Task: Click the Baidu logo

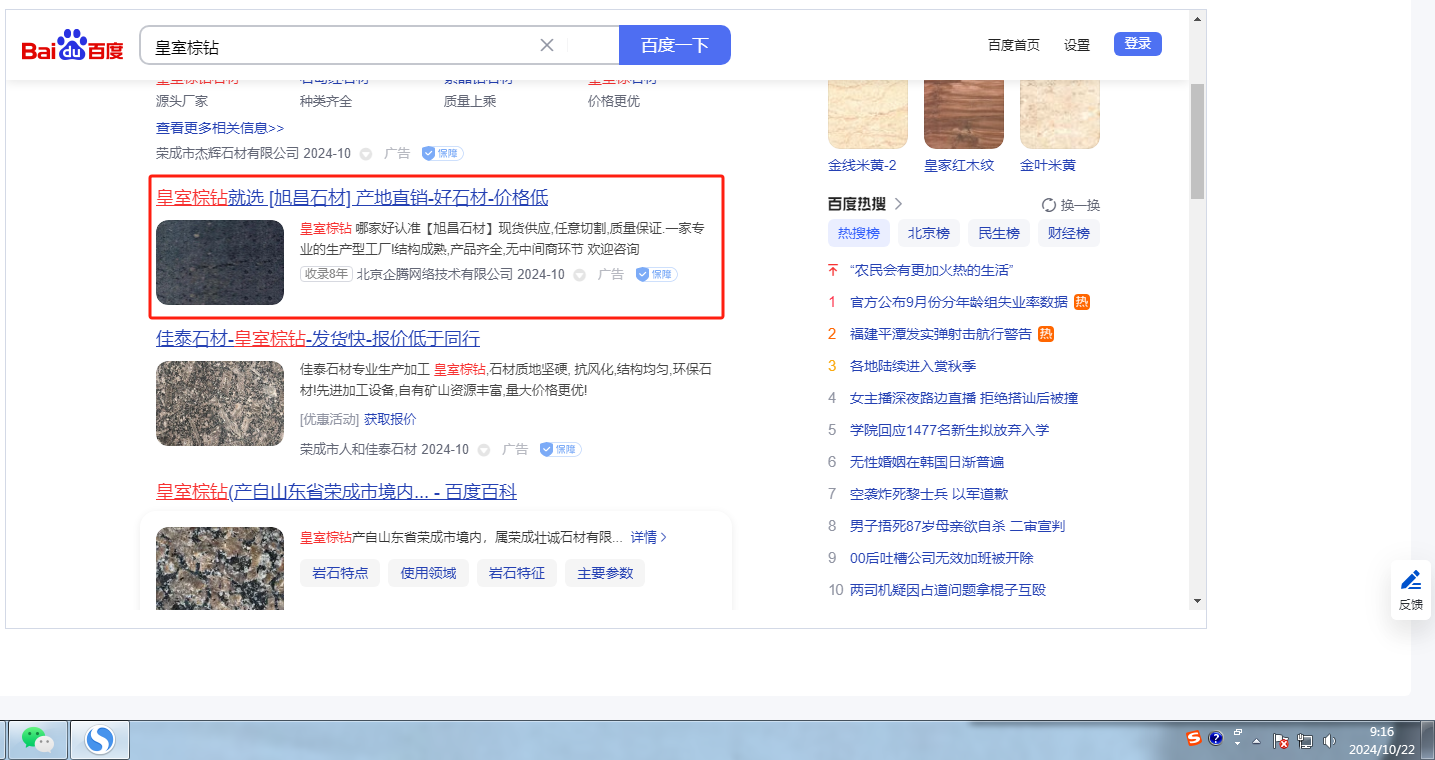Action: pyautogui.click(x=72, y=45)
